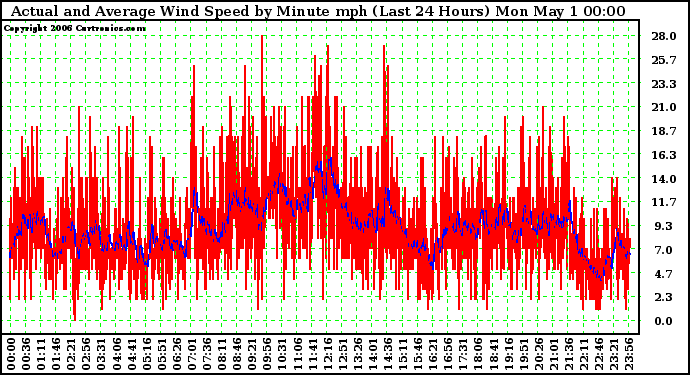
Task: Click the 02:21 time axis label
Action: point(71,354)
